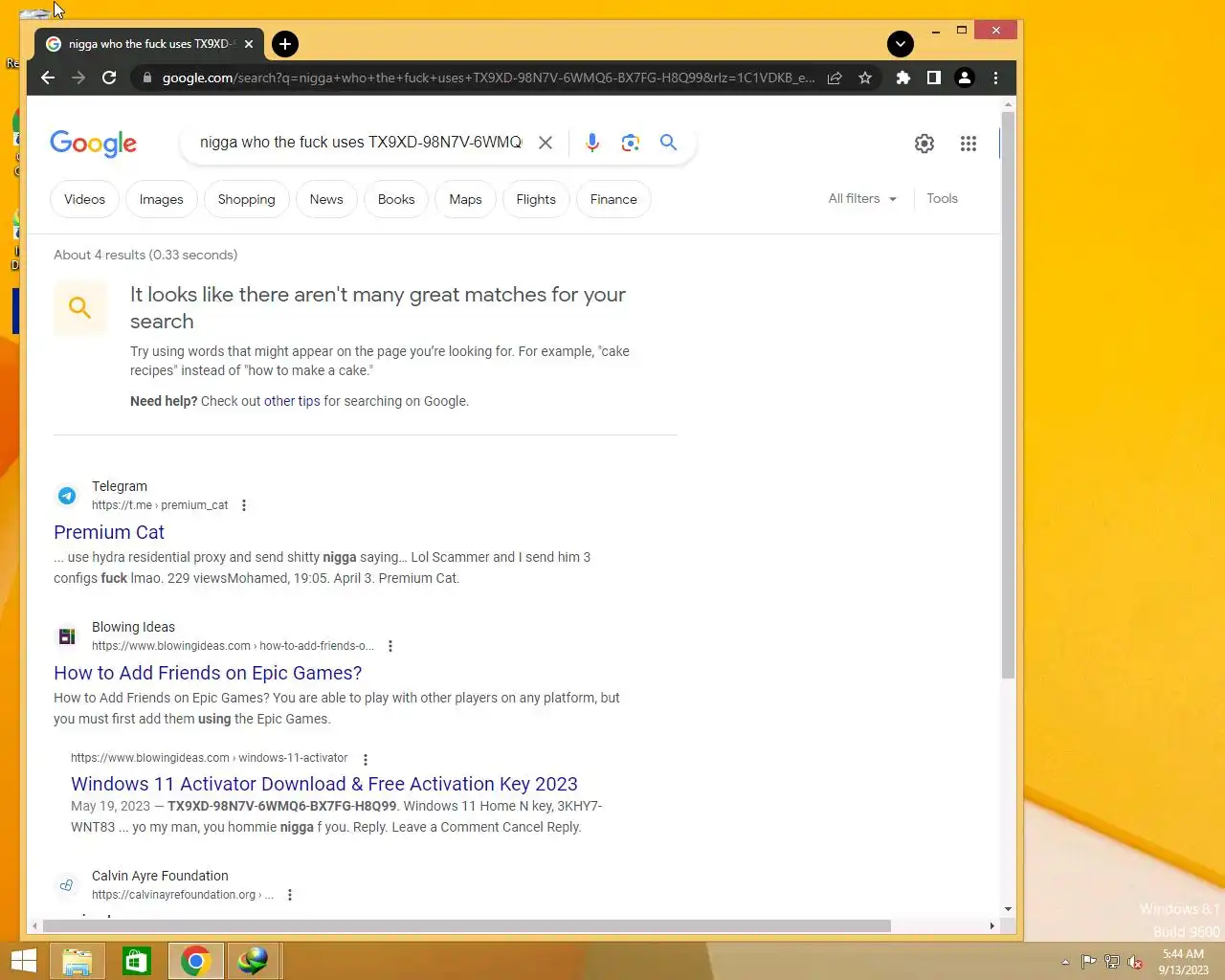Open the Extensions puzzle icon

(902, 78)
